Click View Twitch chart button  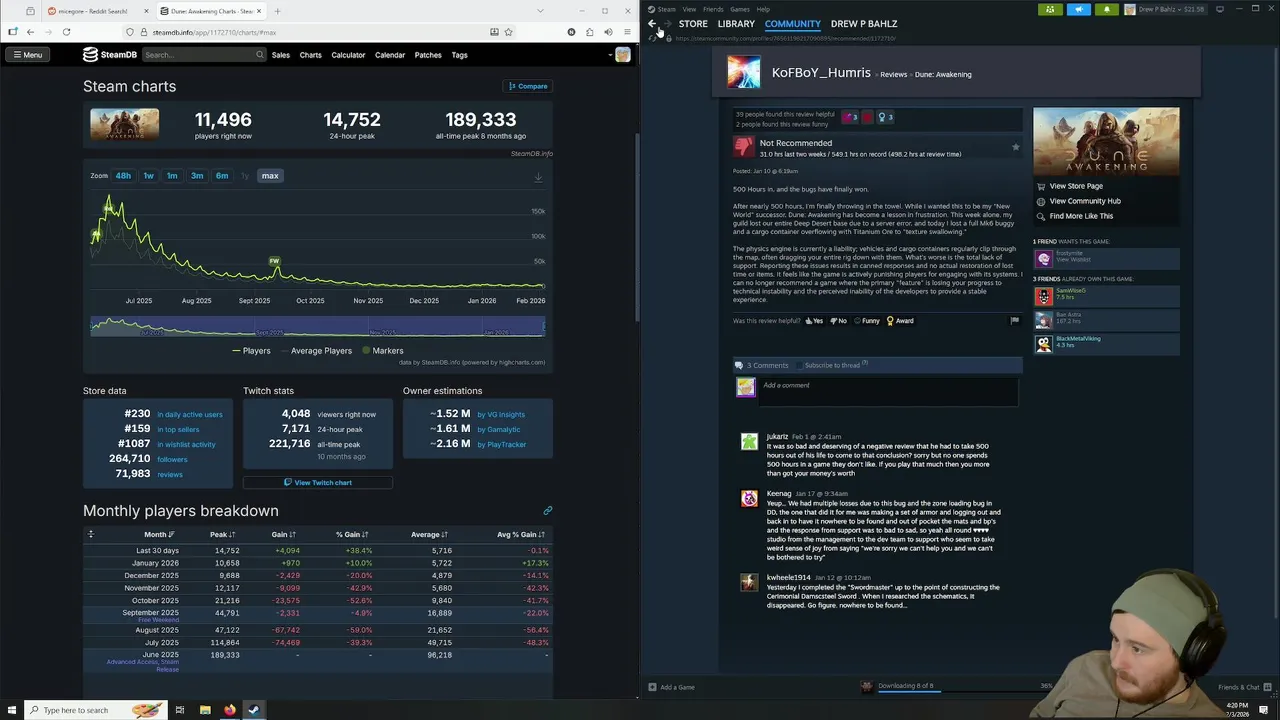click(318, 483)
